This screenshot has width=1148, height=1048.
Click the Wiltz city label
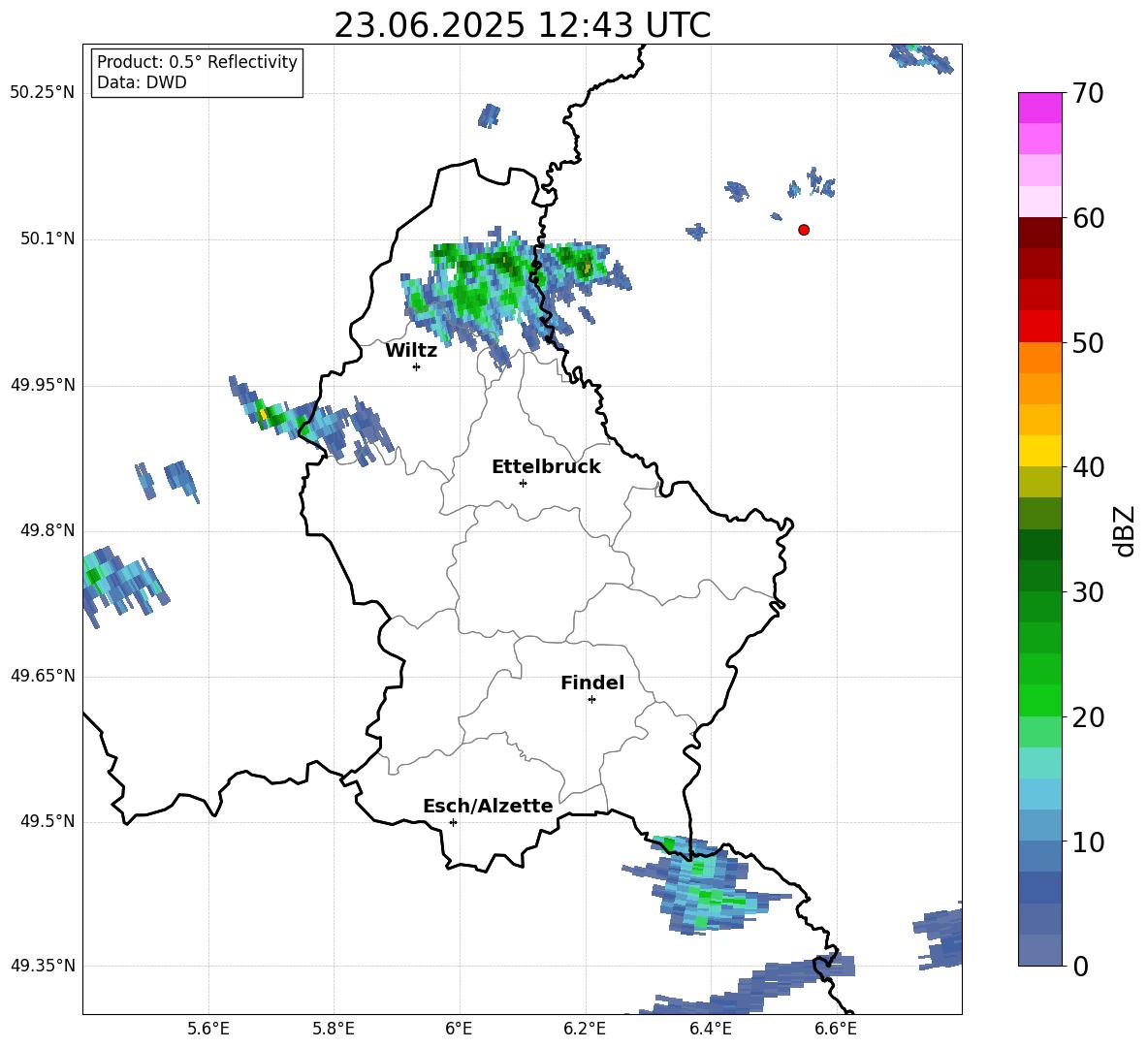tap(411, 351)
